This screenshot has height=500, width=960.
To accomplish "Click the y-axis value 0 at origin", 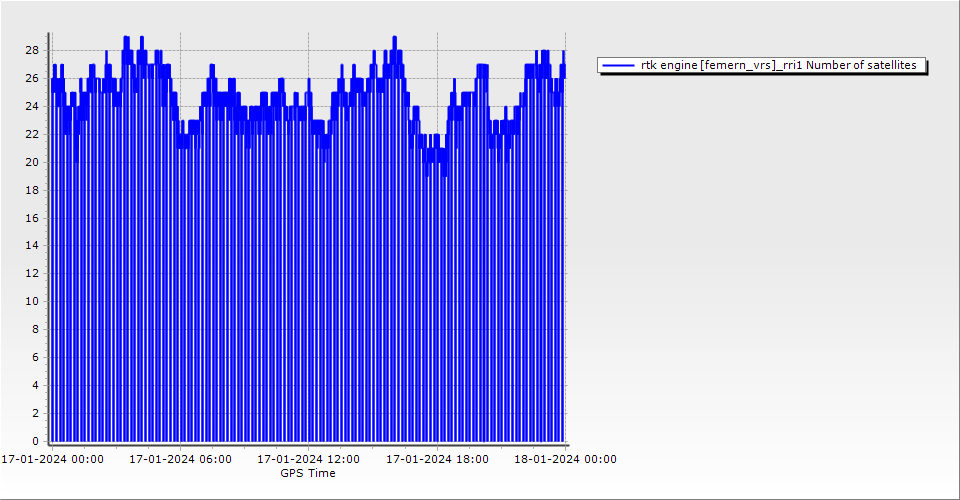I will point(35,441).
